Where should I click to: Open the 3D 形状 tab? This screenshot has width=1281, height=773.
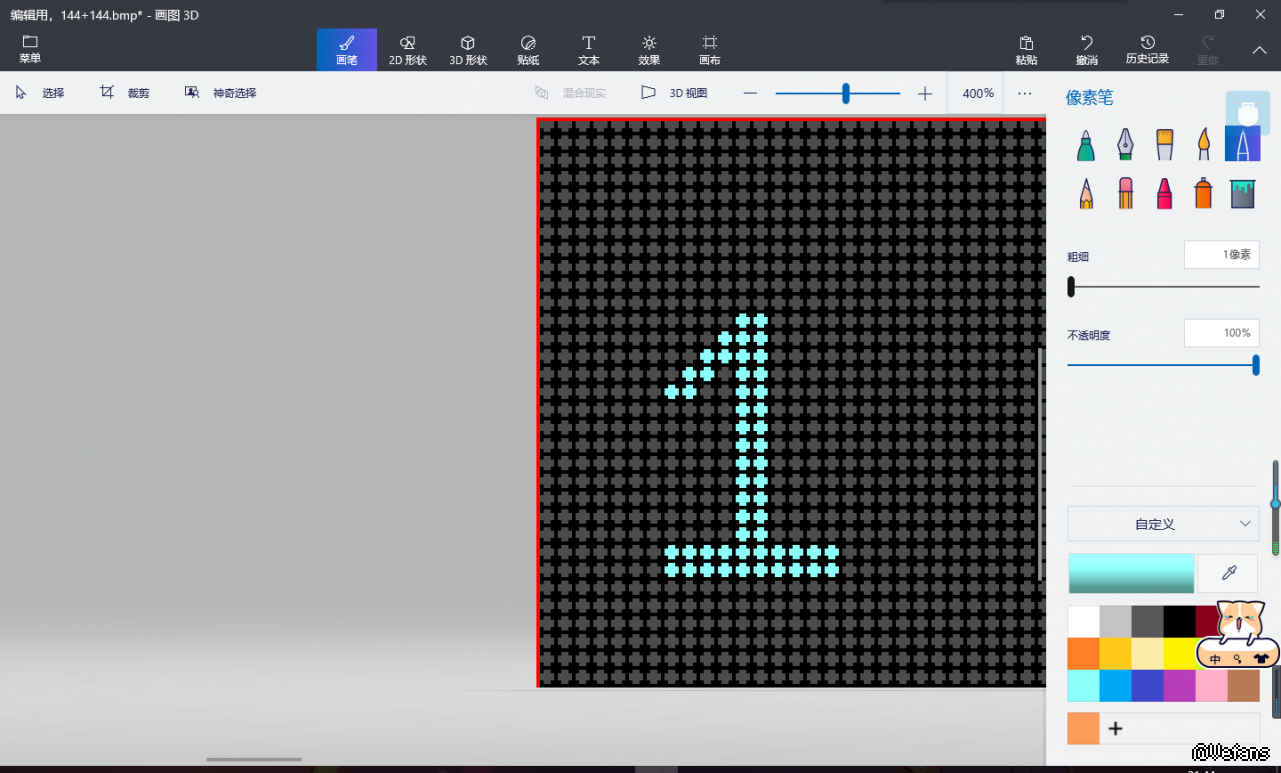(x=468, y=49)
